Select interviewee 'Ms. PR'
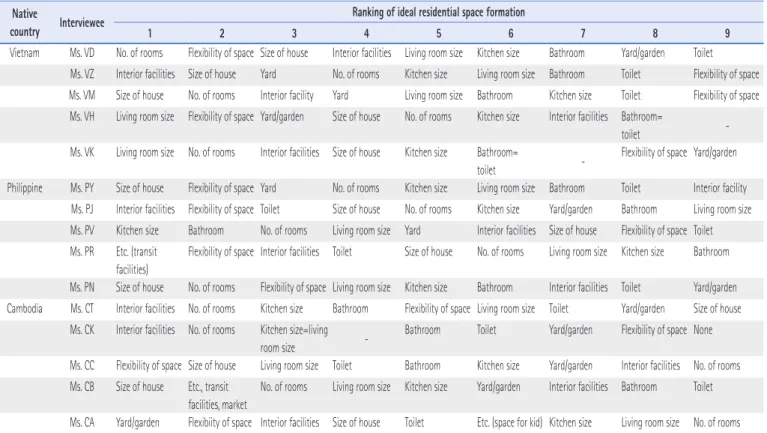 pyautogui.click(x=82, y=251)
